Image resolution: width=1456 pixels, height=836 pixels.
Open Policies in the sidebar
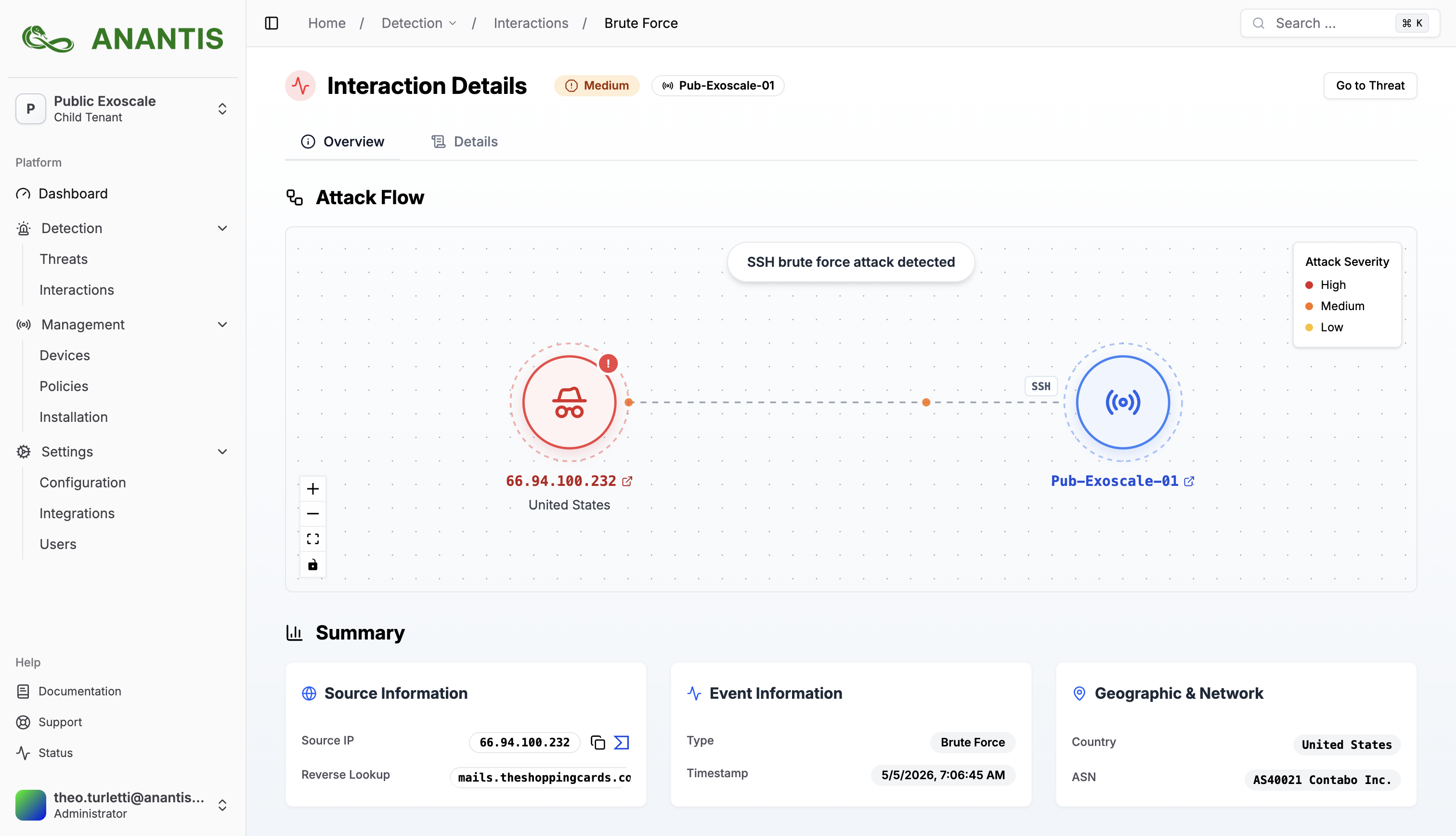point(64,386)
